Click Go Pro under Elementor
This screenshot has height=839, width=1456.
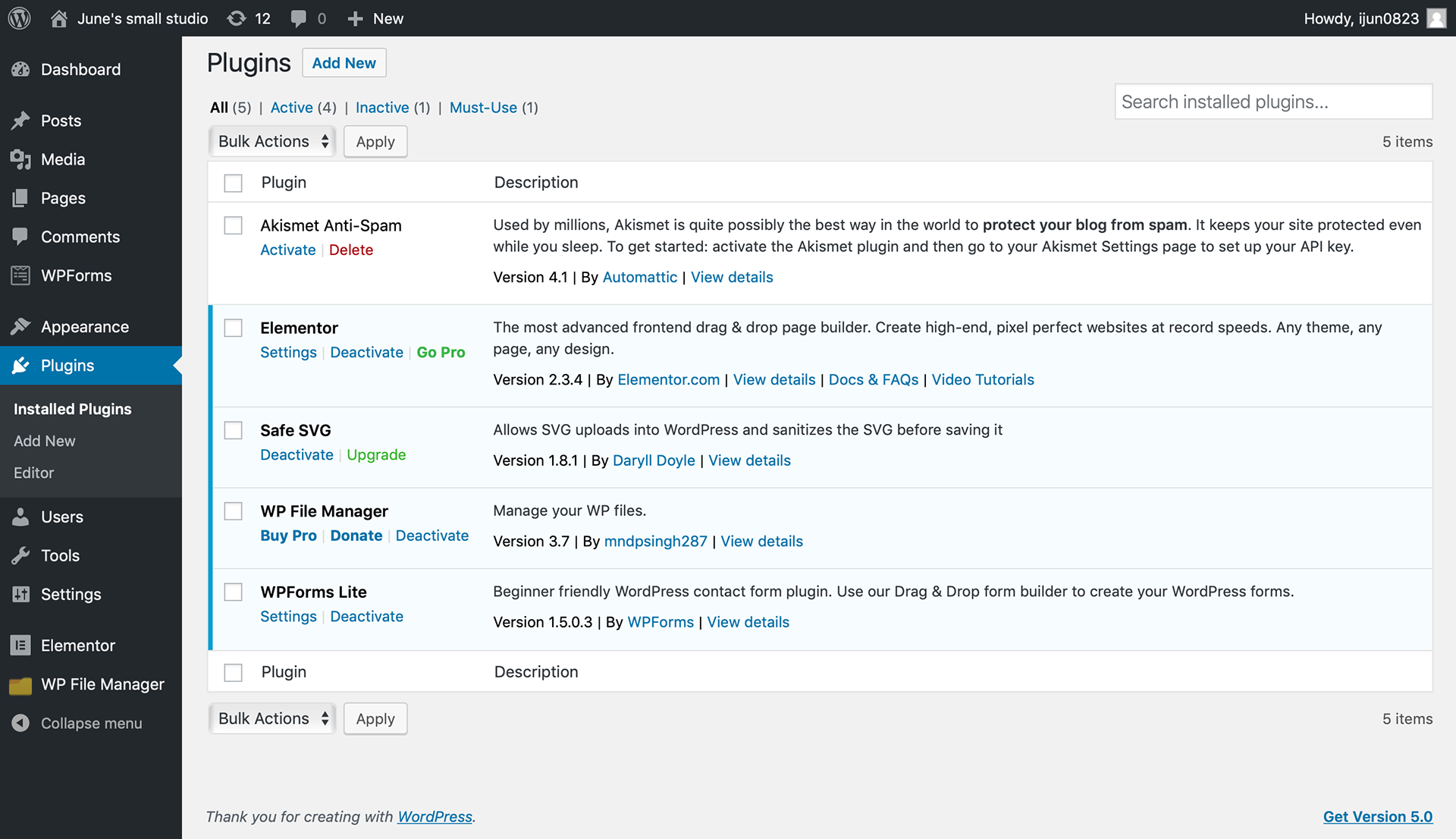click(441, 353)
